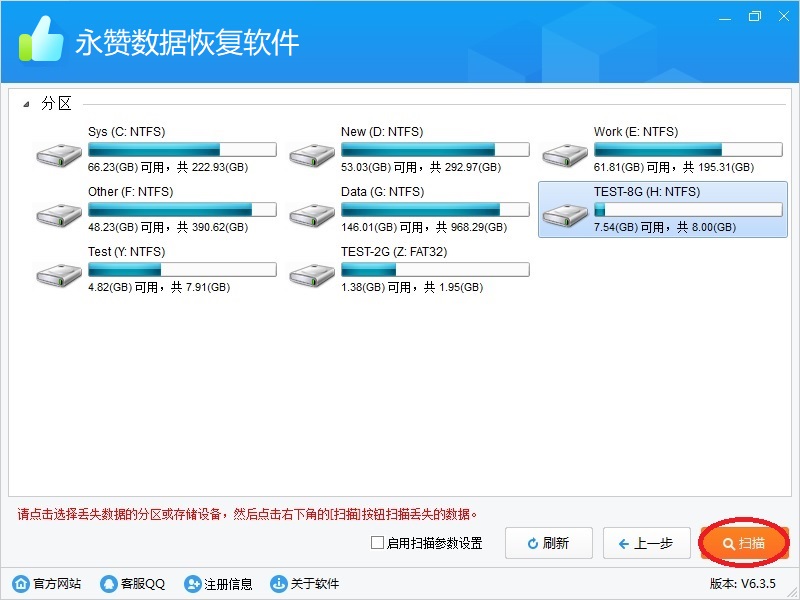
Task: Select the Sys (C: NTFS) drive icon
Action: [x=59, y=155]
